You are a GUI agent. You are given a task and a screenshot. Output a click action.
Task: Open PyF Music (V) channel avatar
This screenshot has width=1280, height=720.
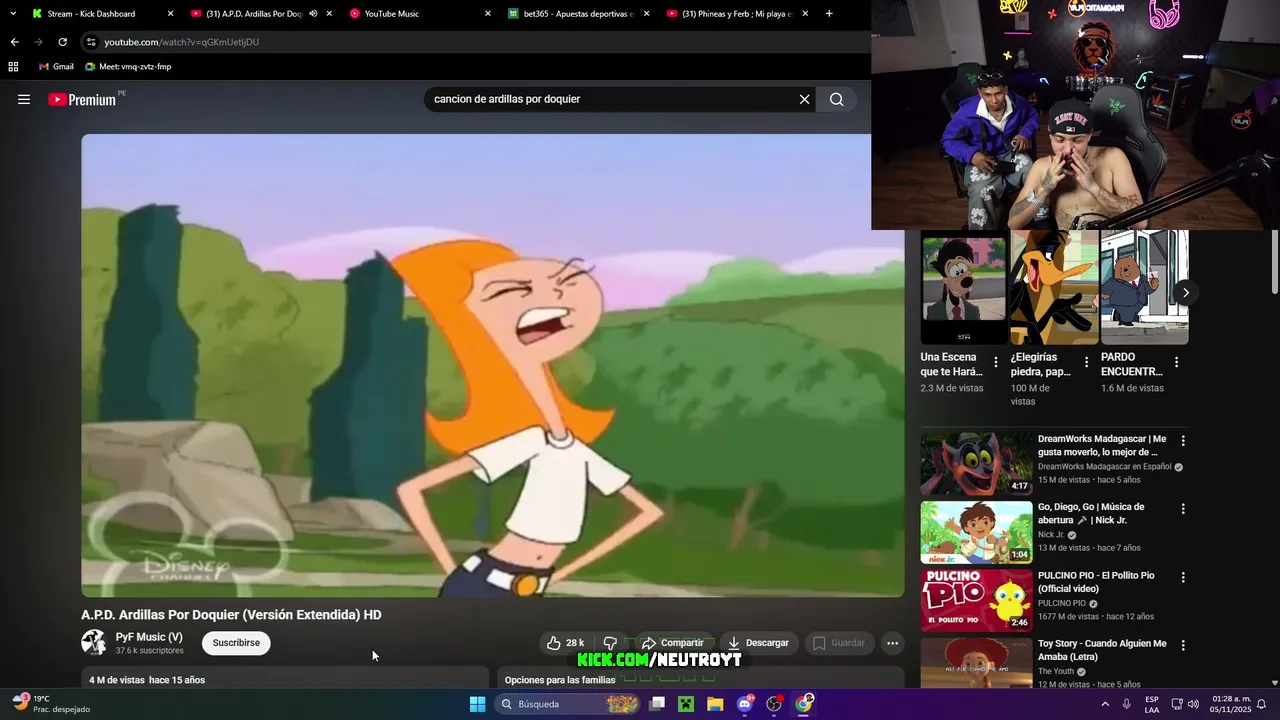(94, 642)
